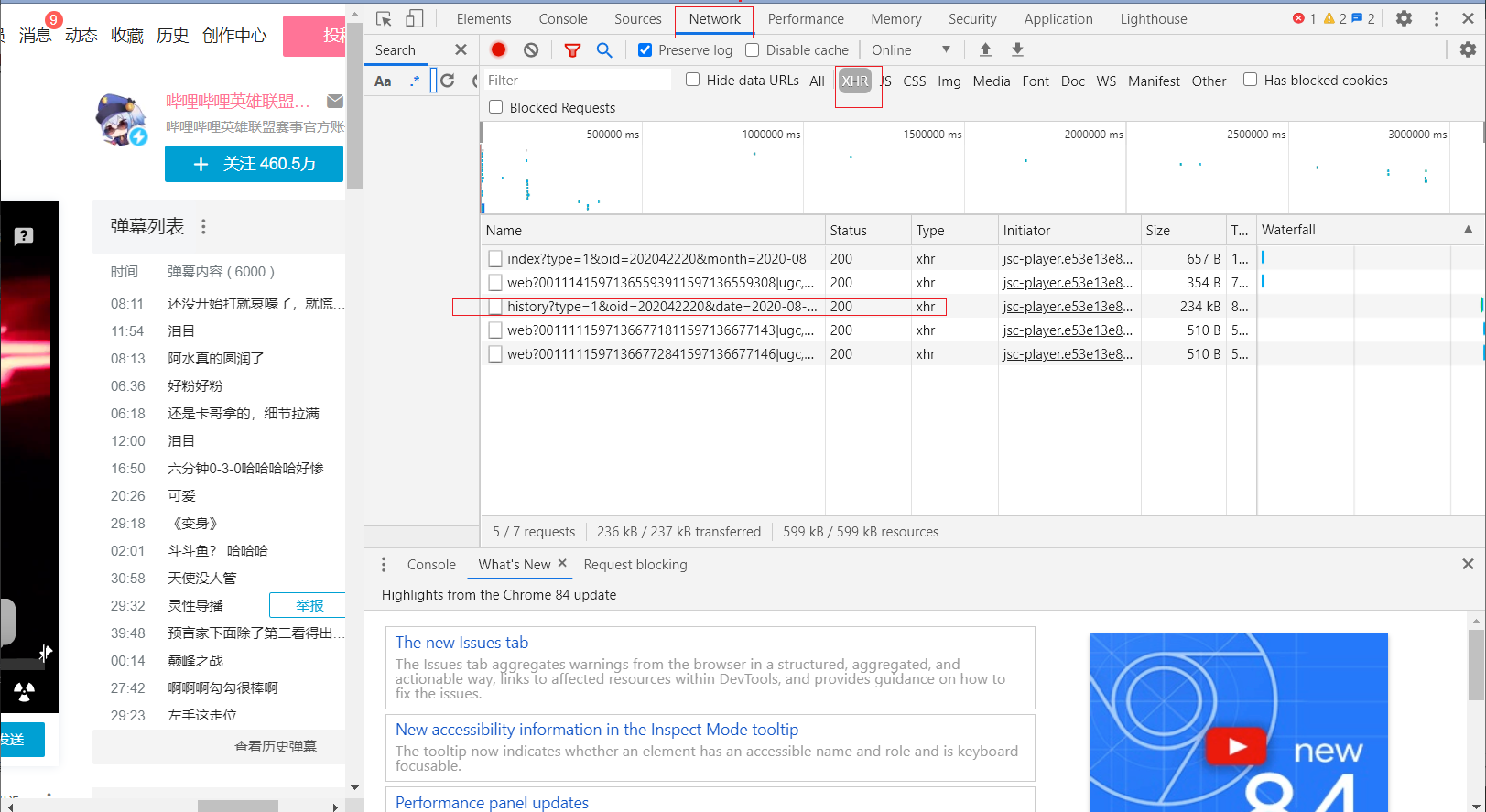Clear the network log
The height and width of the screenshot is (812, 1486).
click(531, 50)
